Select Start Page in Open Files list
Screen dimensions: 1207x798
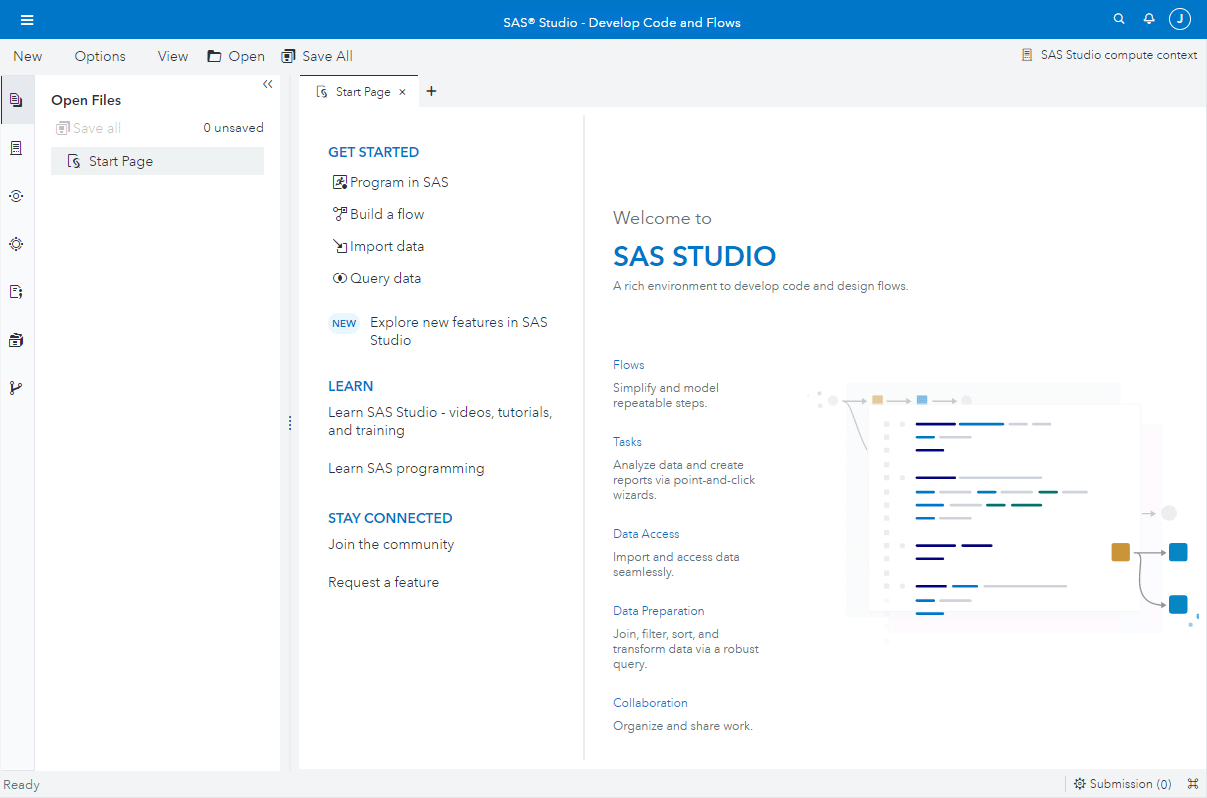pos(120,161)
